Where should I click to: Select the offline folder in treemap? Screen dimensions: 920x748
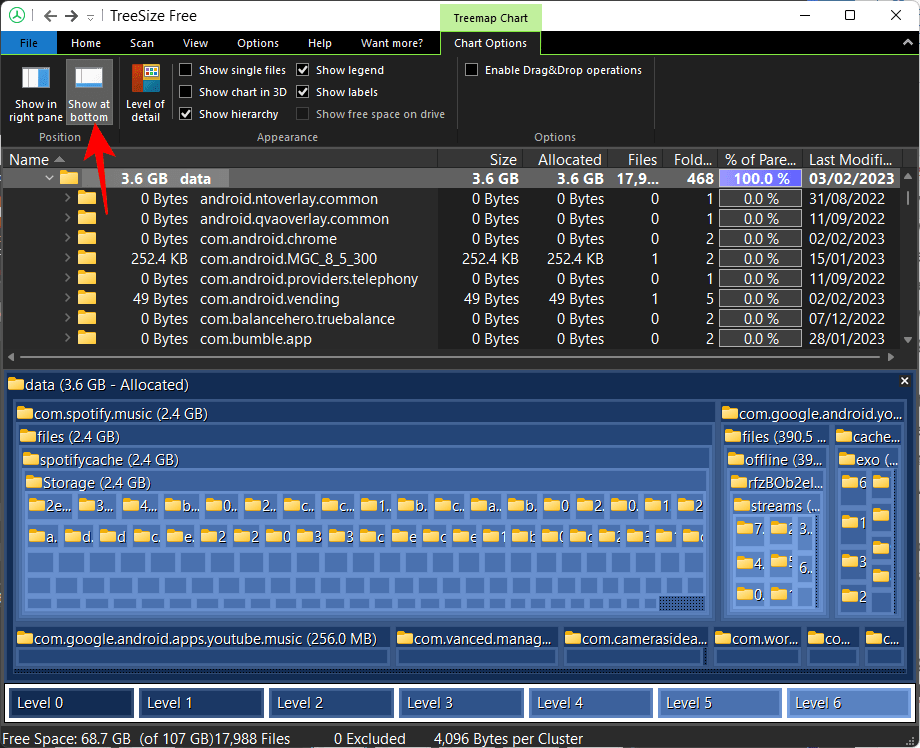[774, 459]
